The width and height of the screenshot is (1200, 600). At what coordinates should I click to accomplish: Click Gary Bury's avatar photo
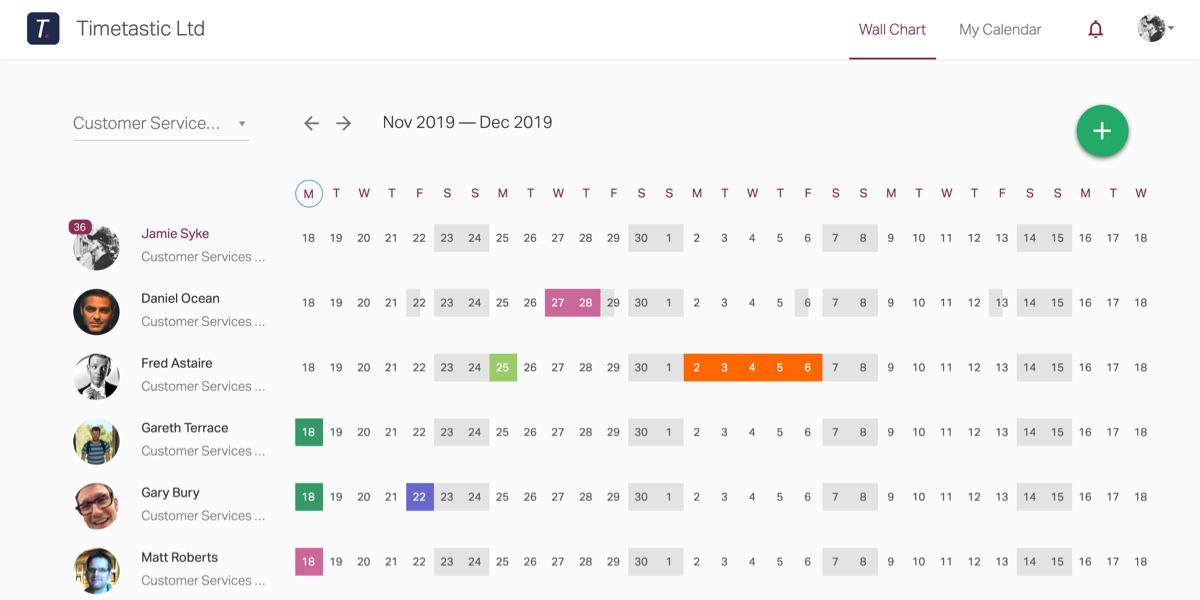(x=97, y=505)
